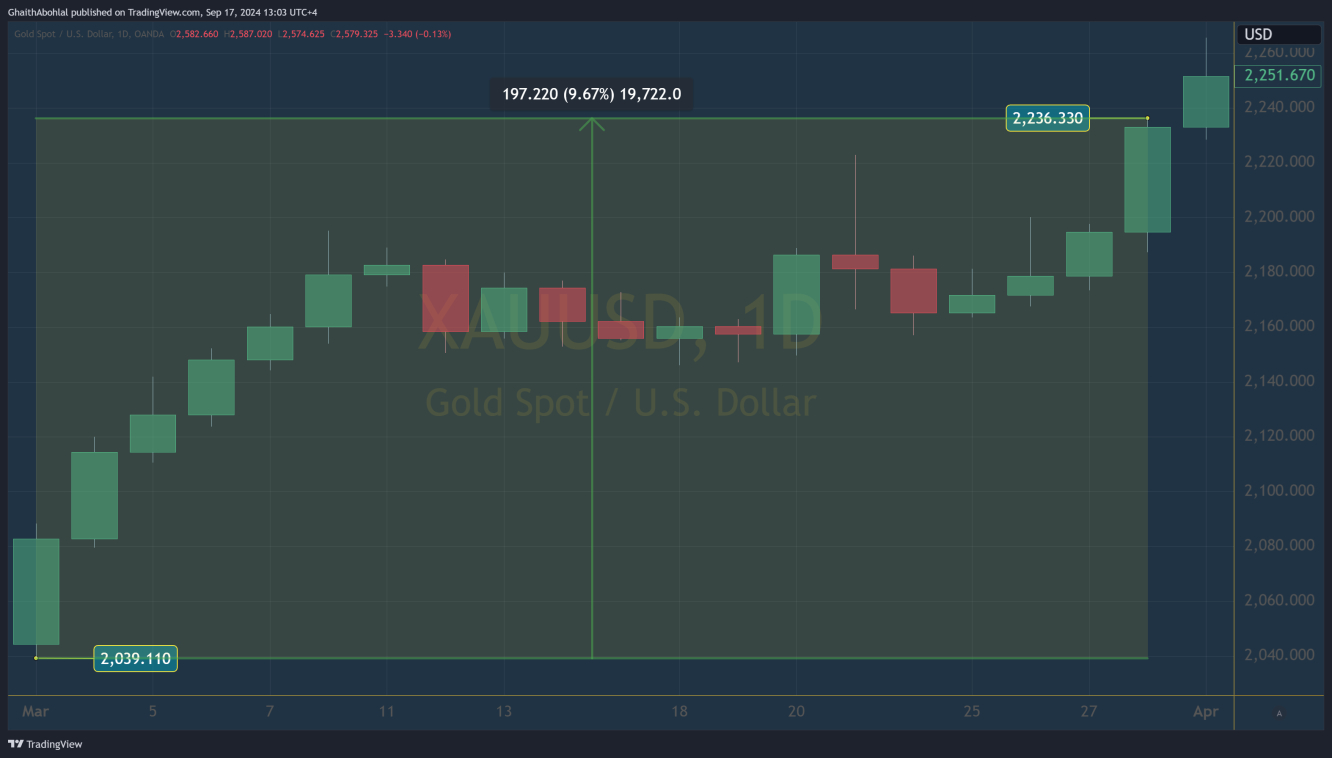Click the '27' date label on the time axis
Image resolution: width=1332 pixels, height=758 pixels.
click(x=1089, y=712)
